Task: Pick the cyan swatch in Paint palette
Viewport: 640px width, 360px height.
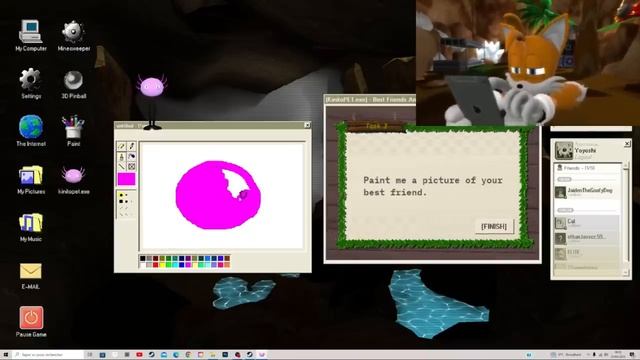Action: (175, 265)
